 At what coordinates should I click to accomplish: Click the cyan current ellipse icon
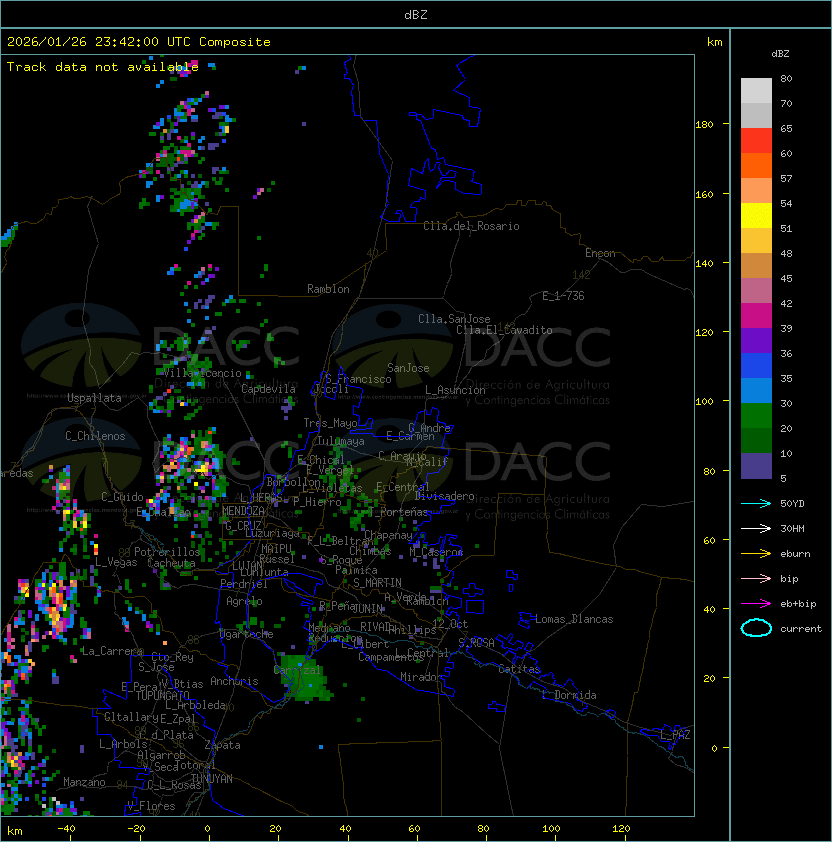coord(756,628)
